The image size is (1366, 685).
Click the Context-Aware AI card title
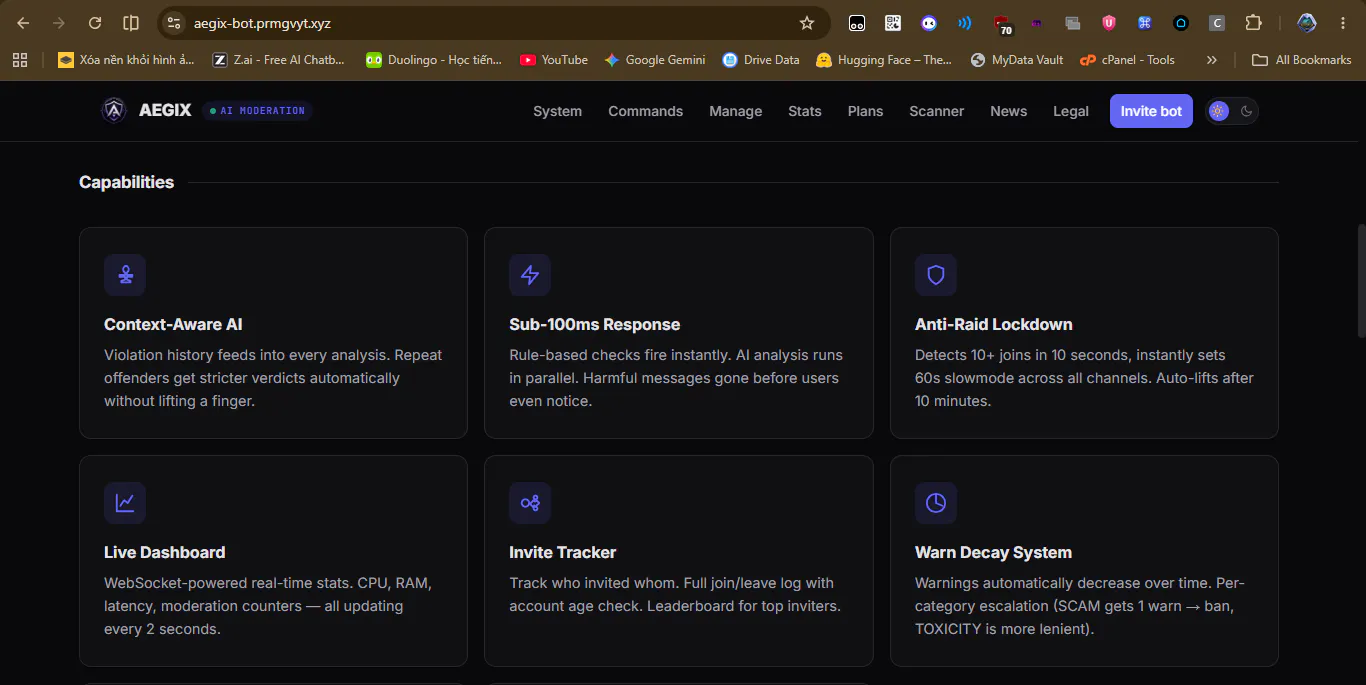[x=173, y=324]
